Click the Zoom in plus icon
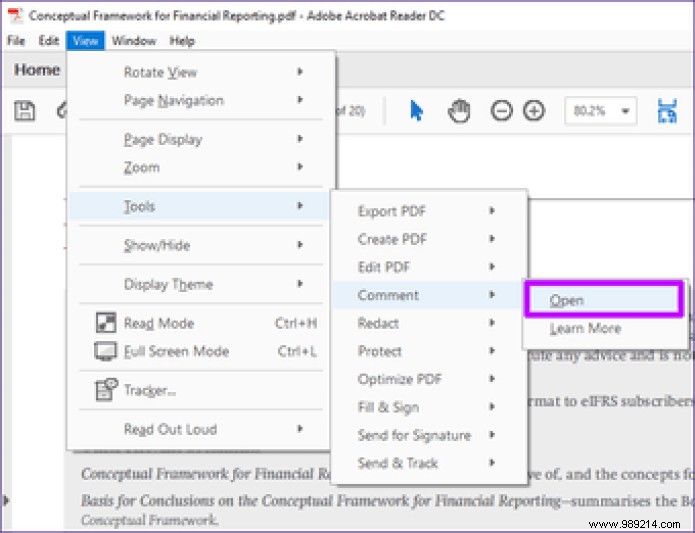 click(x=534, y=111)
